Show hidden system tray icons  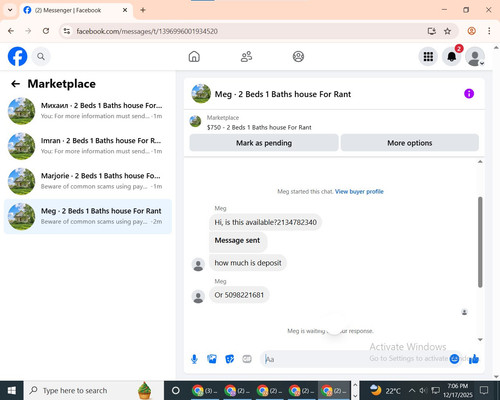(412, 390)
